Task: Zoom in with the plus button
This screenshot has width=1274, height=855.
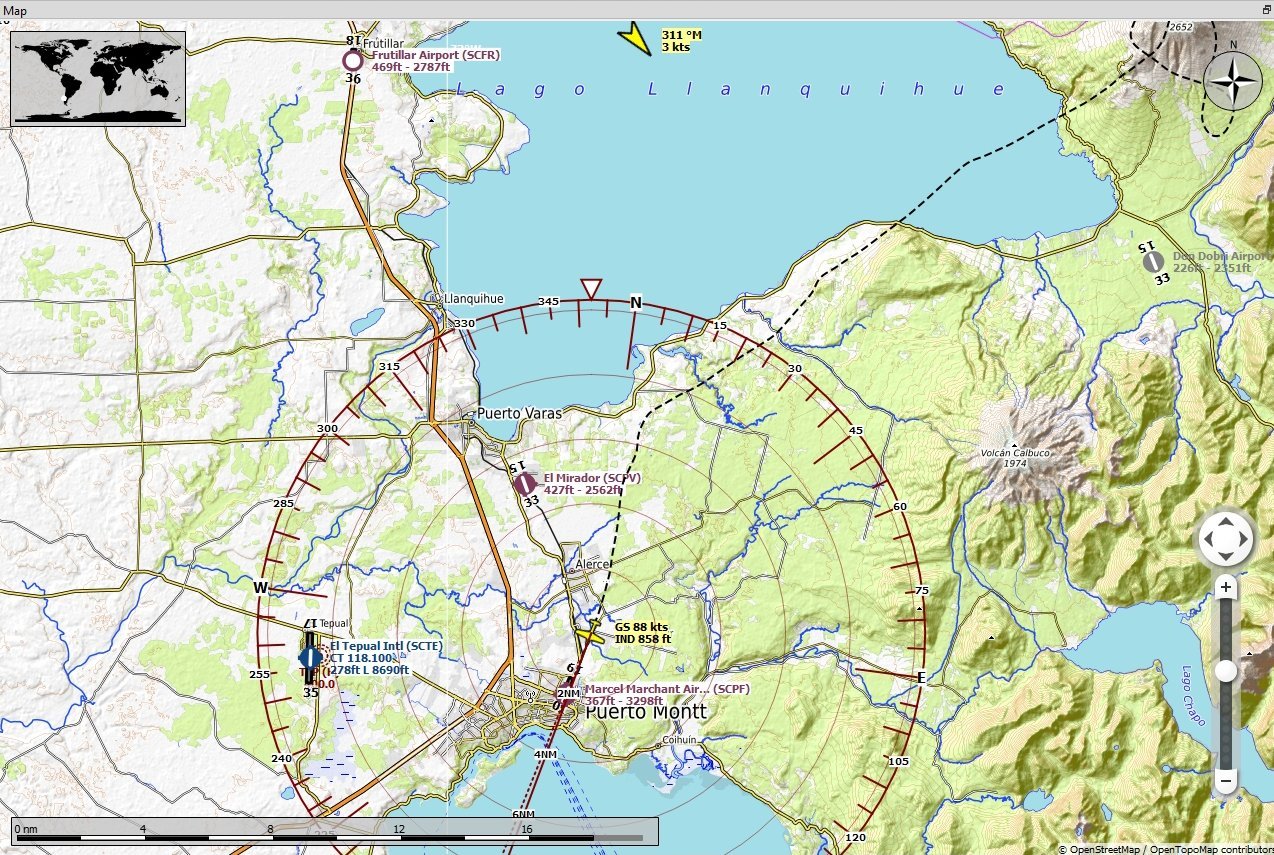Action: 1226,587
